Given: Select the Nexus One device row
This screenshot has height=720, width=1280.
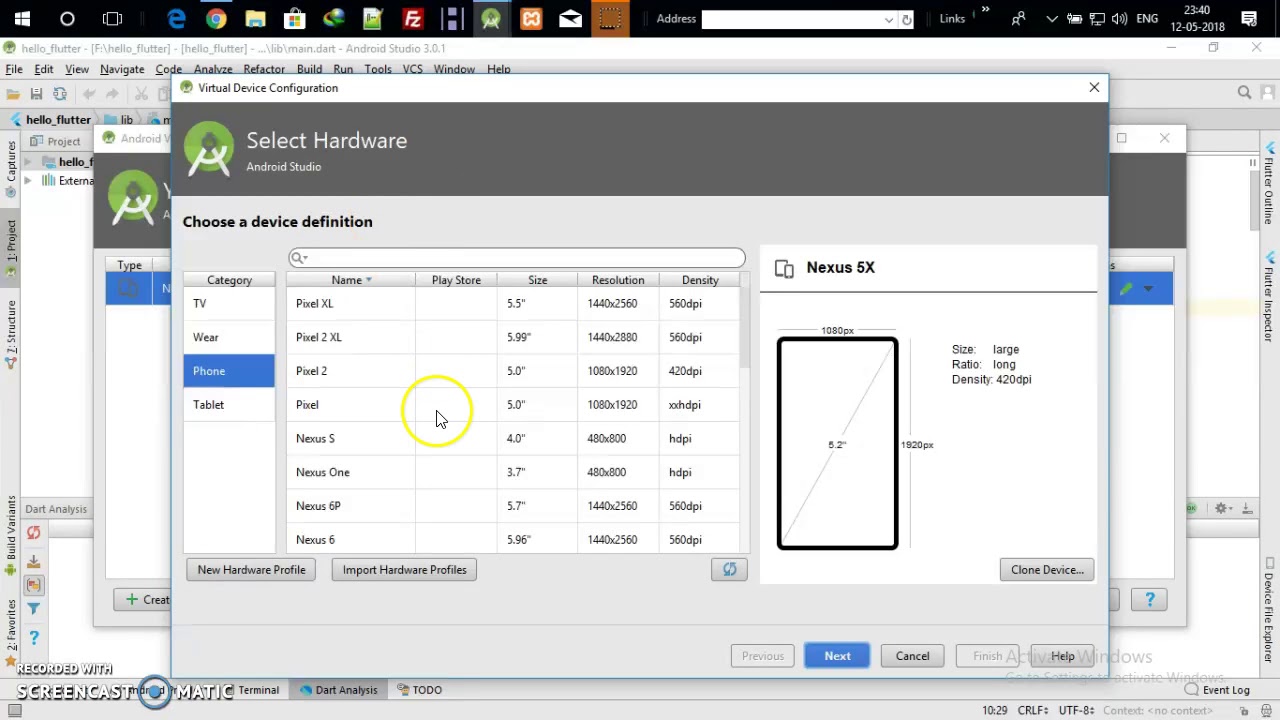Looking at the screenshot, I should 513,472.
